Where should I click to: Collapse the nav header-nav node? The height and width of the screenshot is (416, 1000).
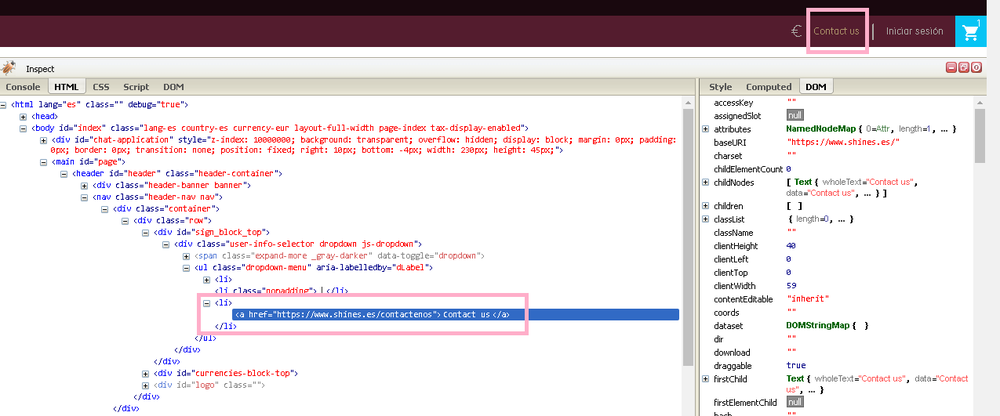84,197
